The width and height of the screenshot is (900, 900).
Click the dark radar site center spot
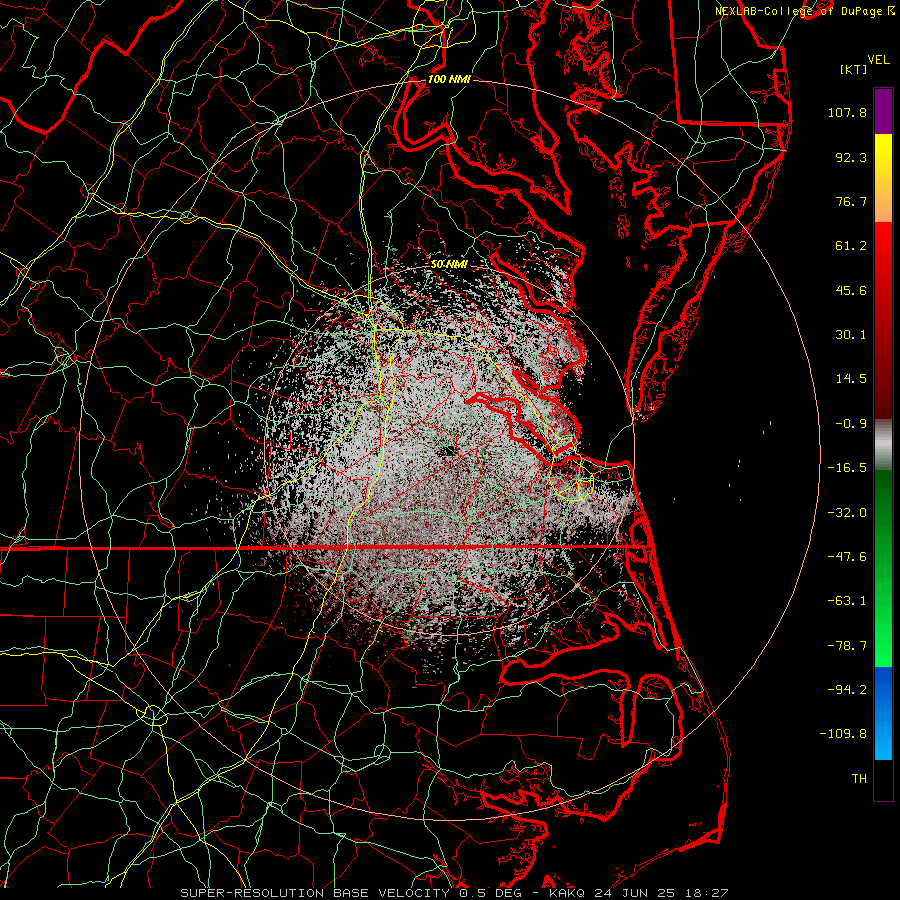tap(447, 452)
